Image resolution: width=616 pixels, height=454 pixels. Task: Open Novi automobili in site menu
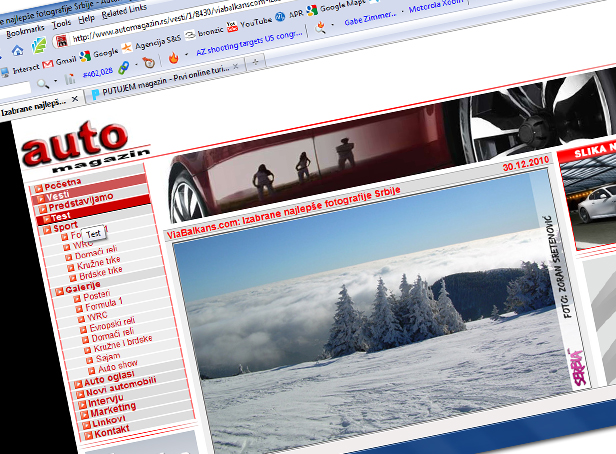coord(121,386)
